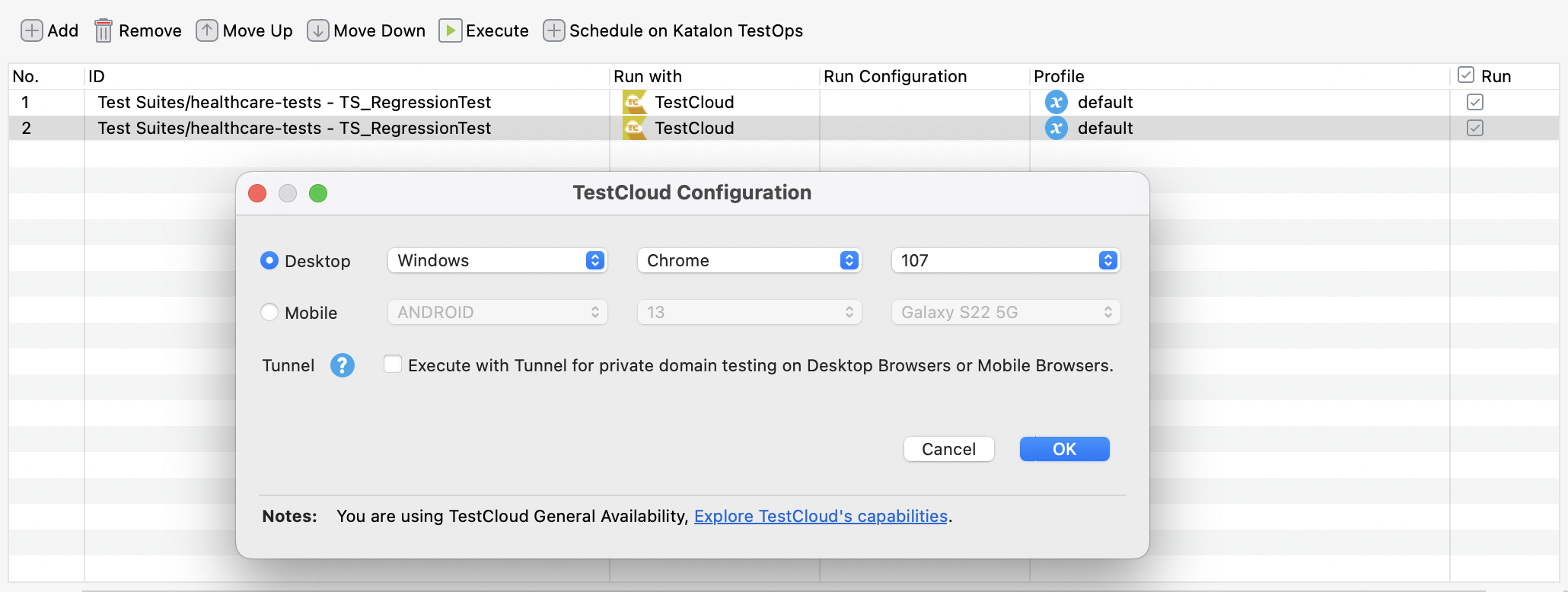
Task: Toggle the Run checkbox for row 2
Action: click(1475, 128)
